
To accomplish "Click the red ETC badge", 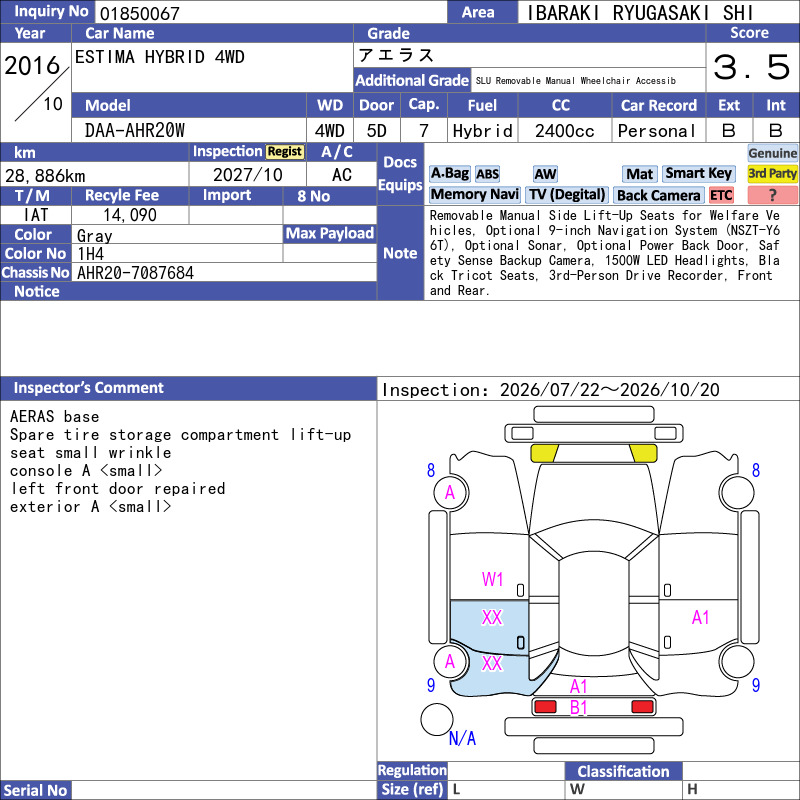I will [x=721, y=195].
